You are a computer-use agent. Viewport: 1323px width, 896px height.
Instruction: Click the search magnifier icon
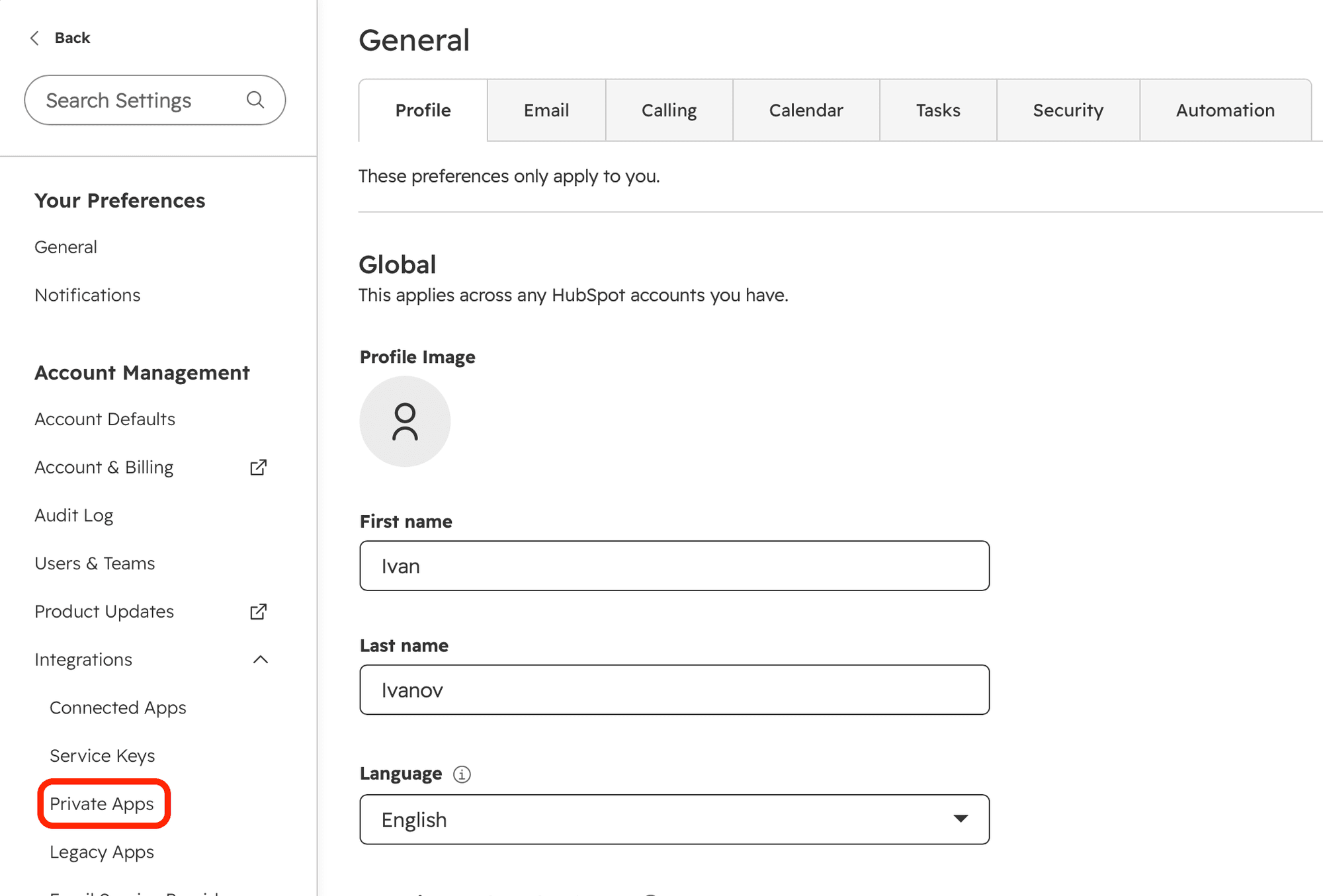coord(255,100)
